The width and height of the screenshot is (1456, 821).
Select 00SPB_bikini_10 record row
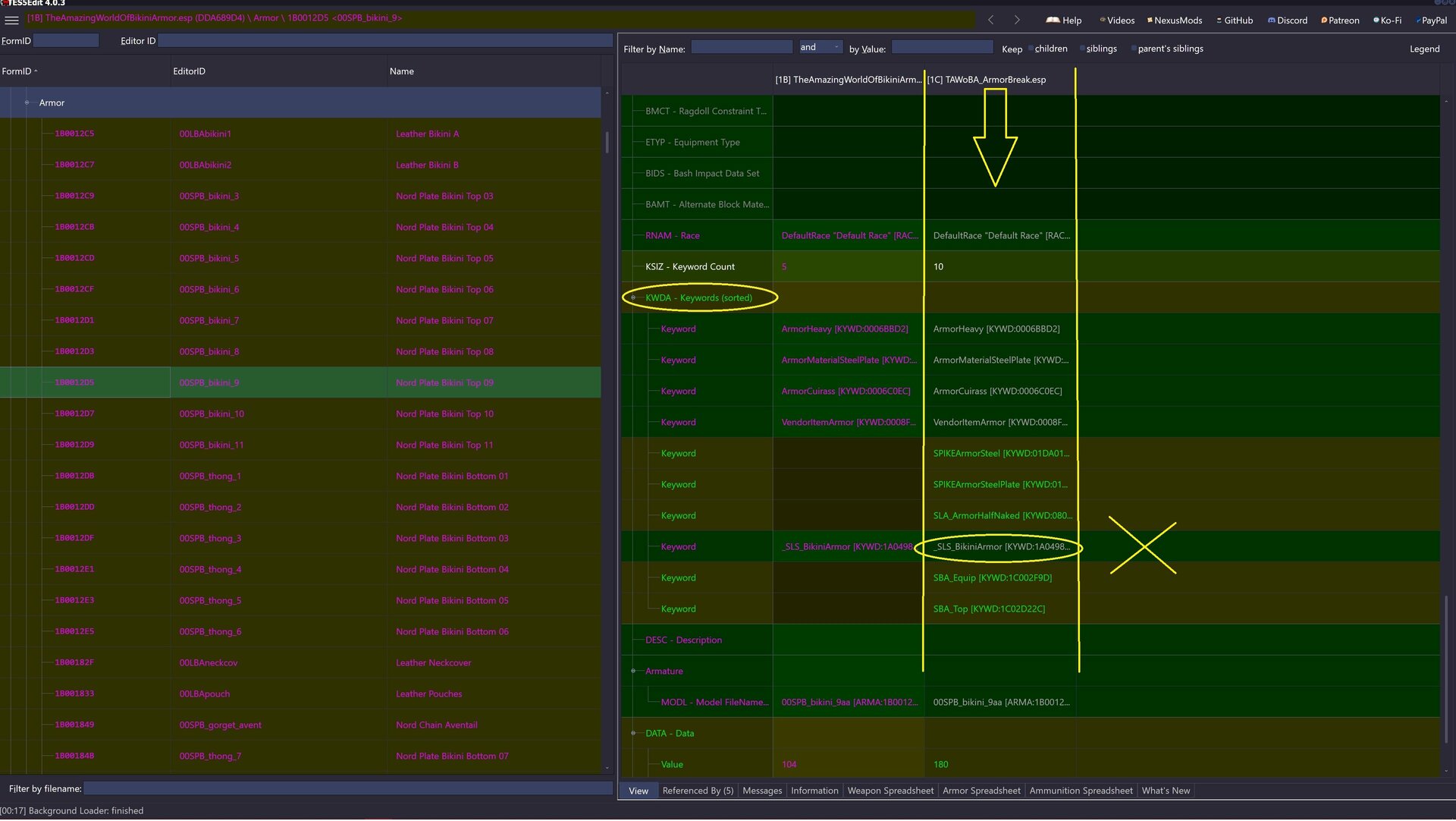pyautogui.click(x=300, y=414)
